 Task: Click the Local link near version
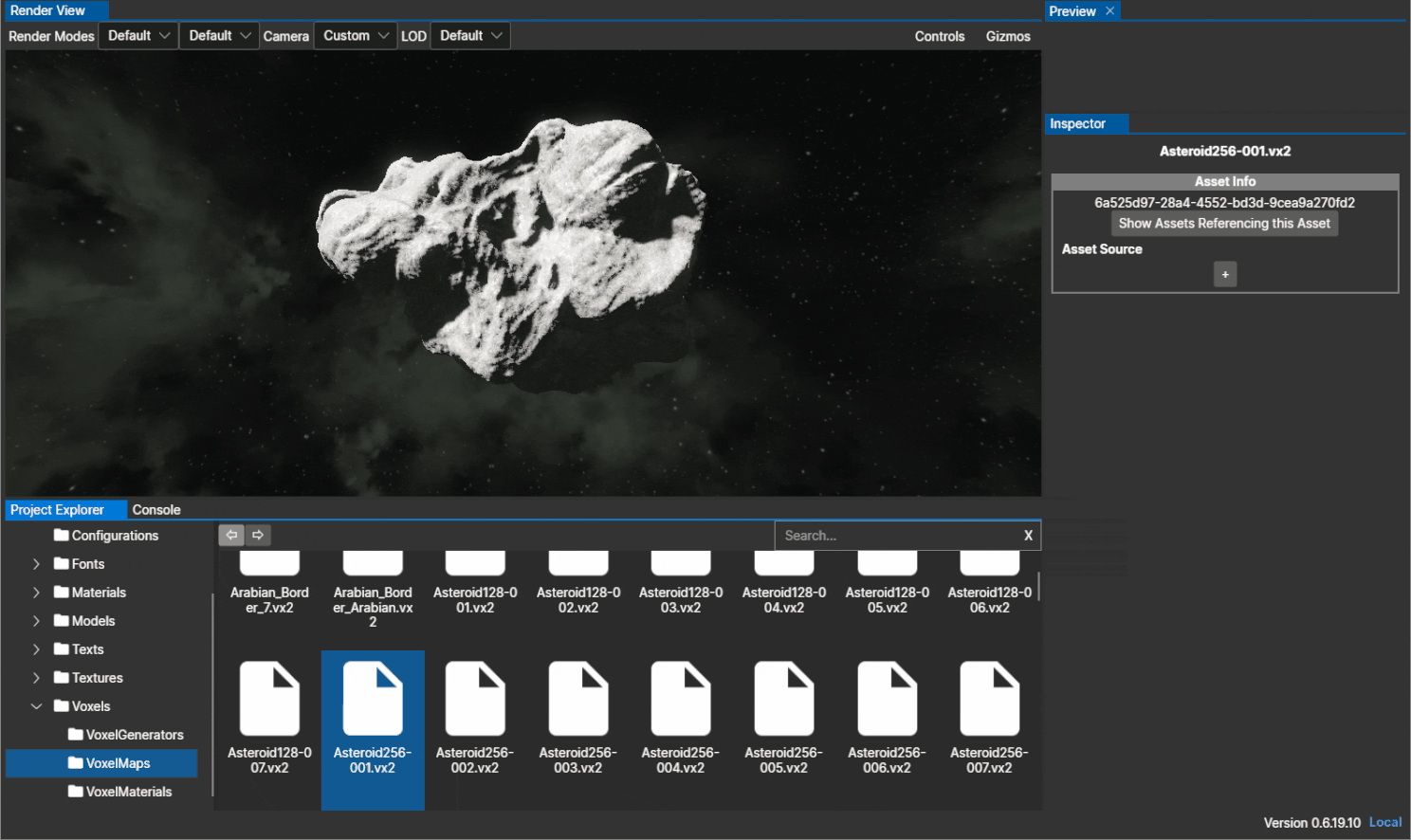click(1385, 822)
